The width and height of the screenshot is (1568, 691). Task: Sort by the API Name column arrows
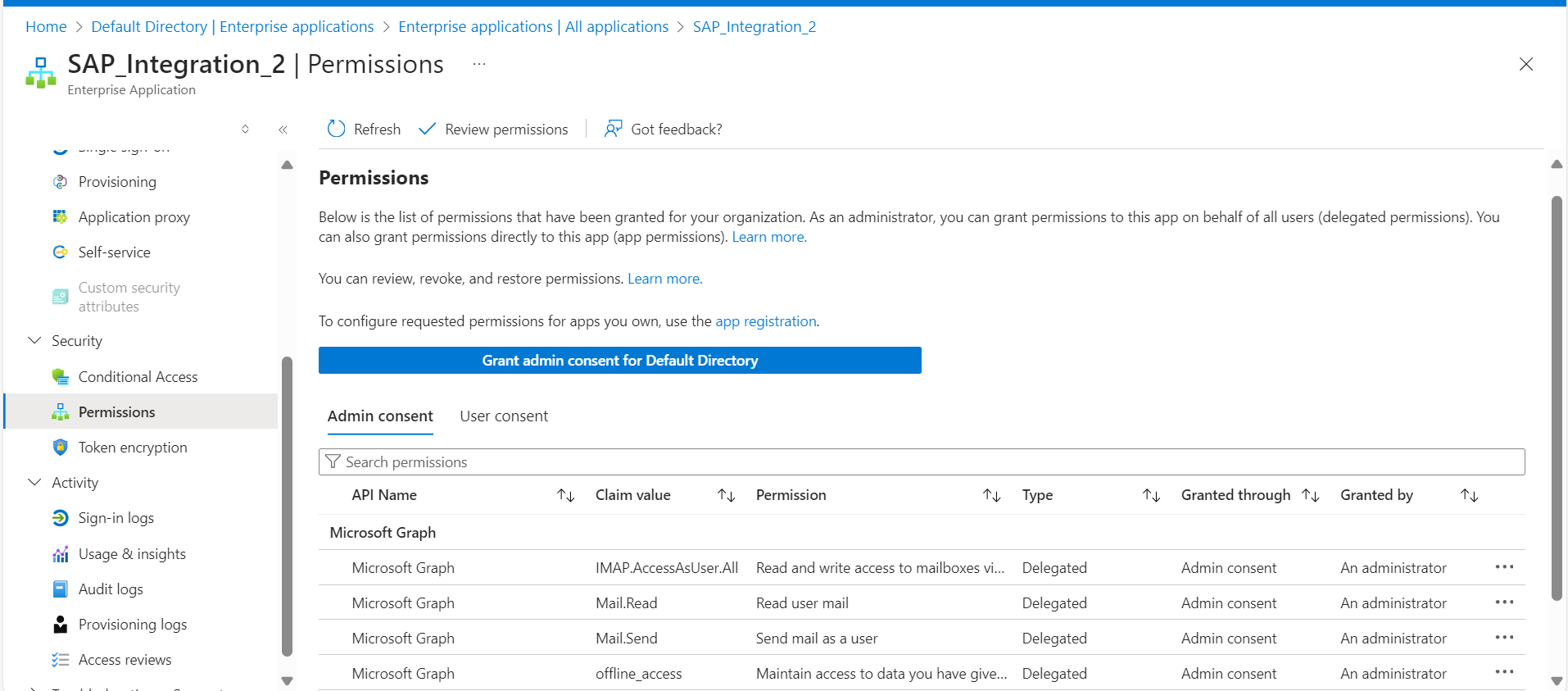coord(565,495)
